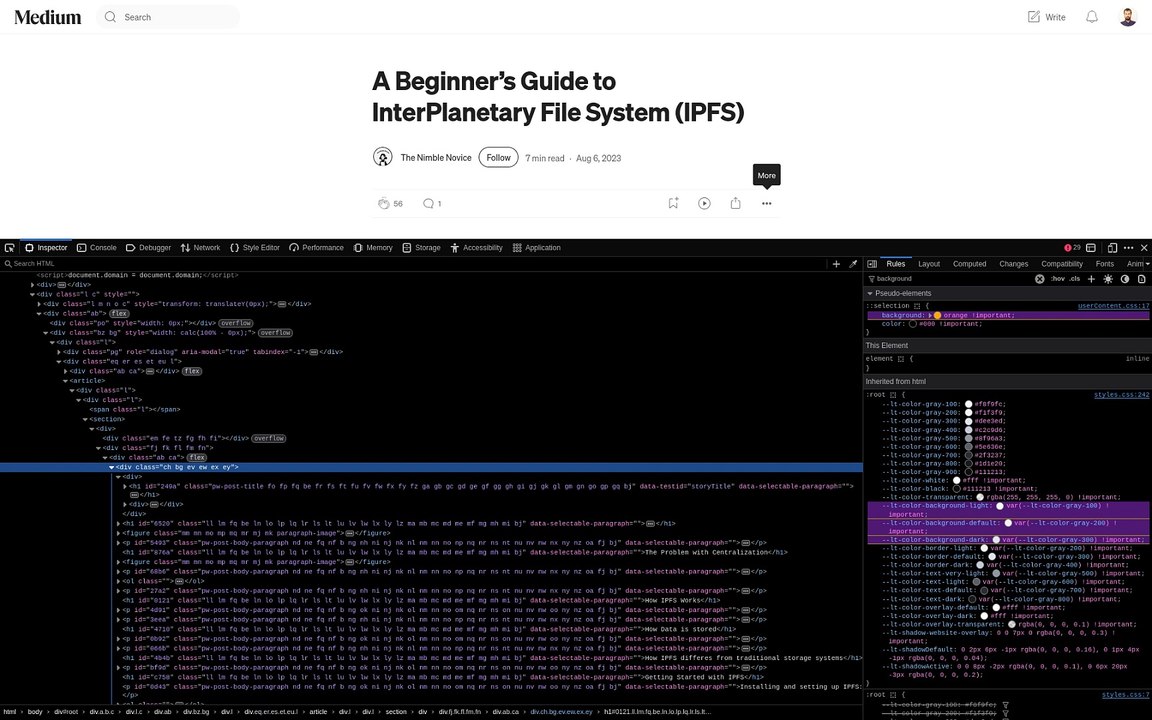Switch to the Layout sidebar tab
This screenshot has width=1152, height=720.
pos(929,264)
